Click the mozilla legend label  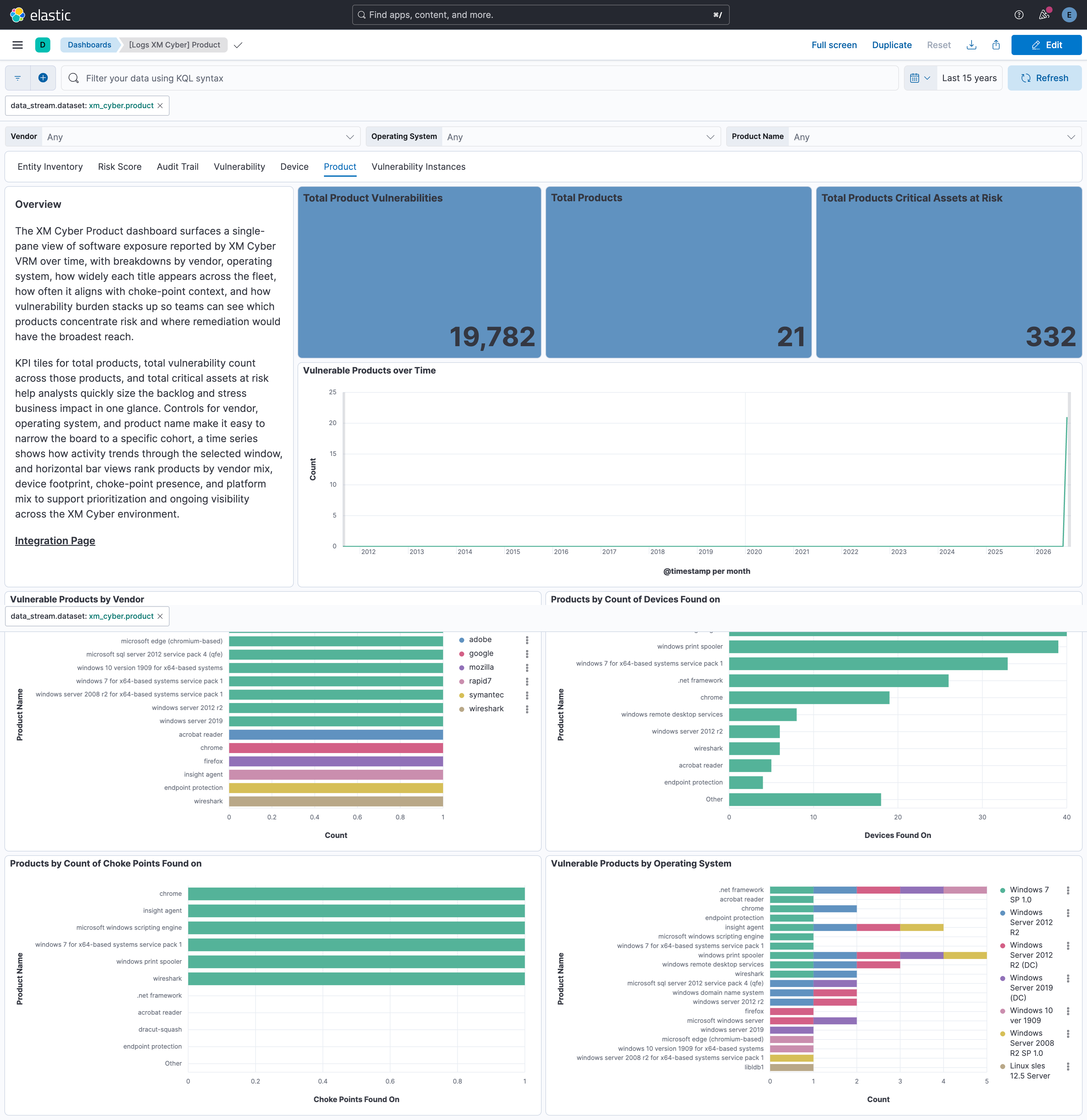[481, 668]
